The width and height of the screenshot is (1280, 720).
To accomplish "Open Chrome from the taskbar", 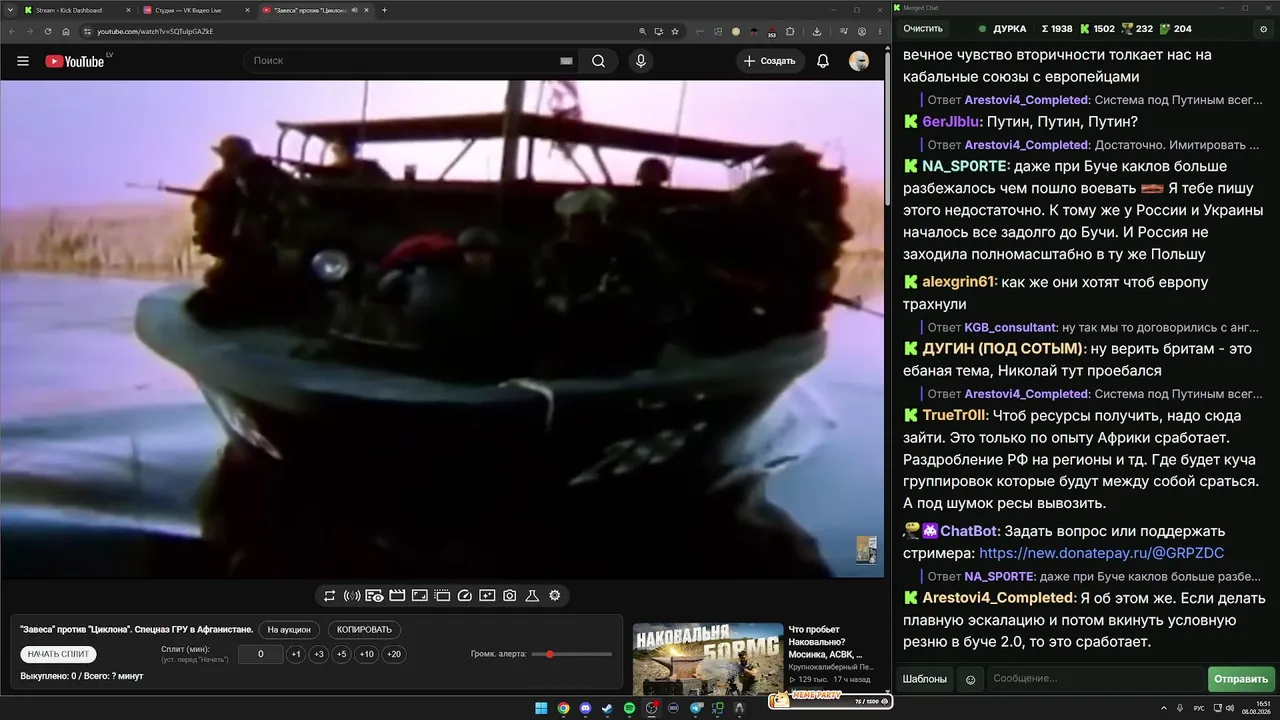I will [x=563, y=708].
